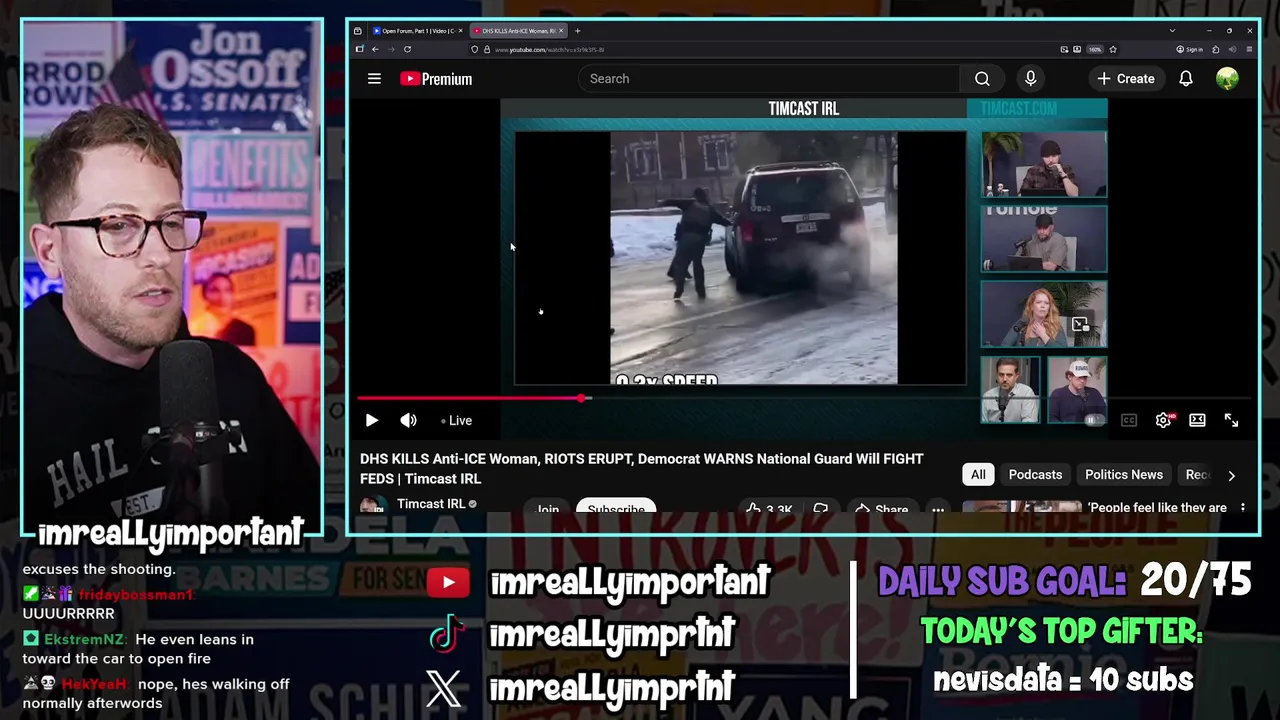Viewport: 1280px width, 720px height.
Task: Click the search magnifier button
Action: (x=982, y=79)
